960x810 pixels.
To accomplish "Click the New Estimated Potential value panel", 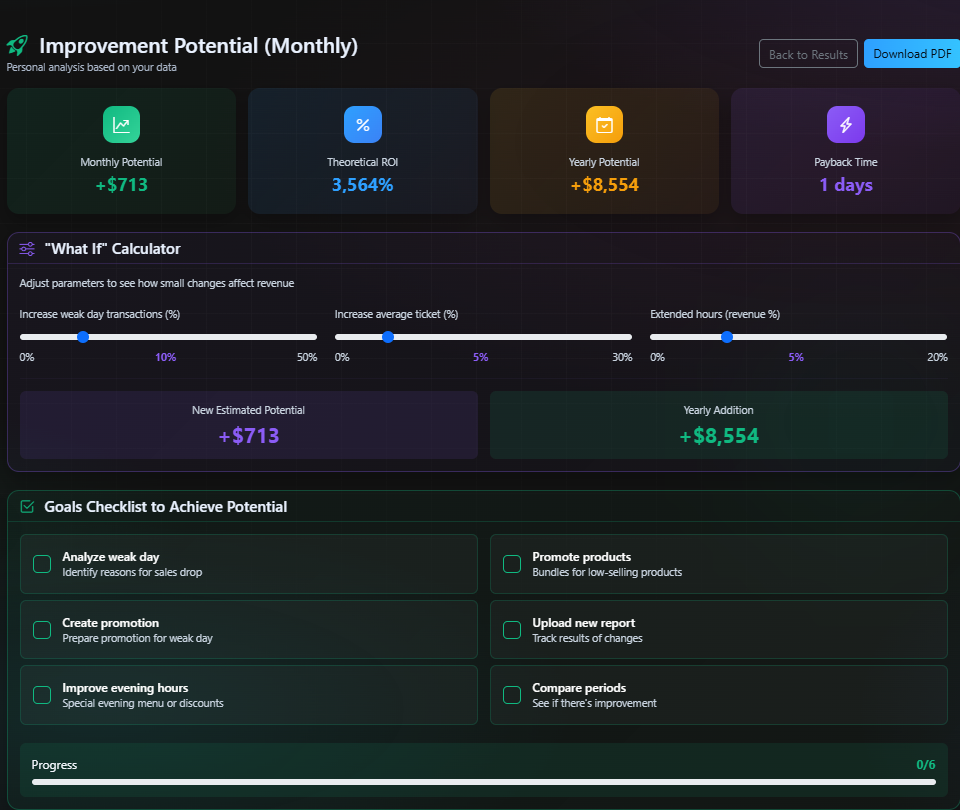I will click(248, 423).
